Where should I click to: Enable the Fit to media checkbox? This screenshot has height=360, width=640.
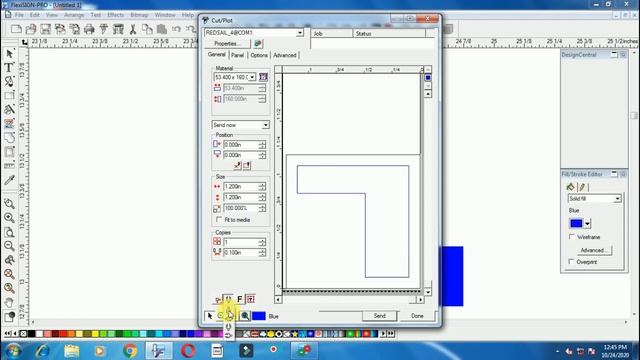click(219, 220)
